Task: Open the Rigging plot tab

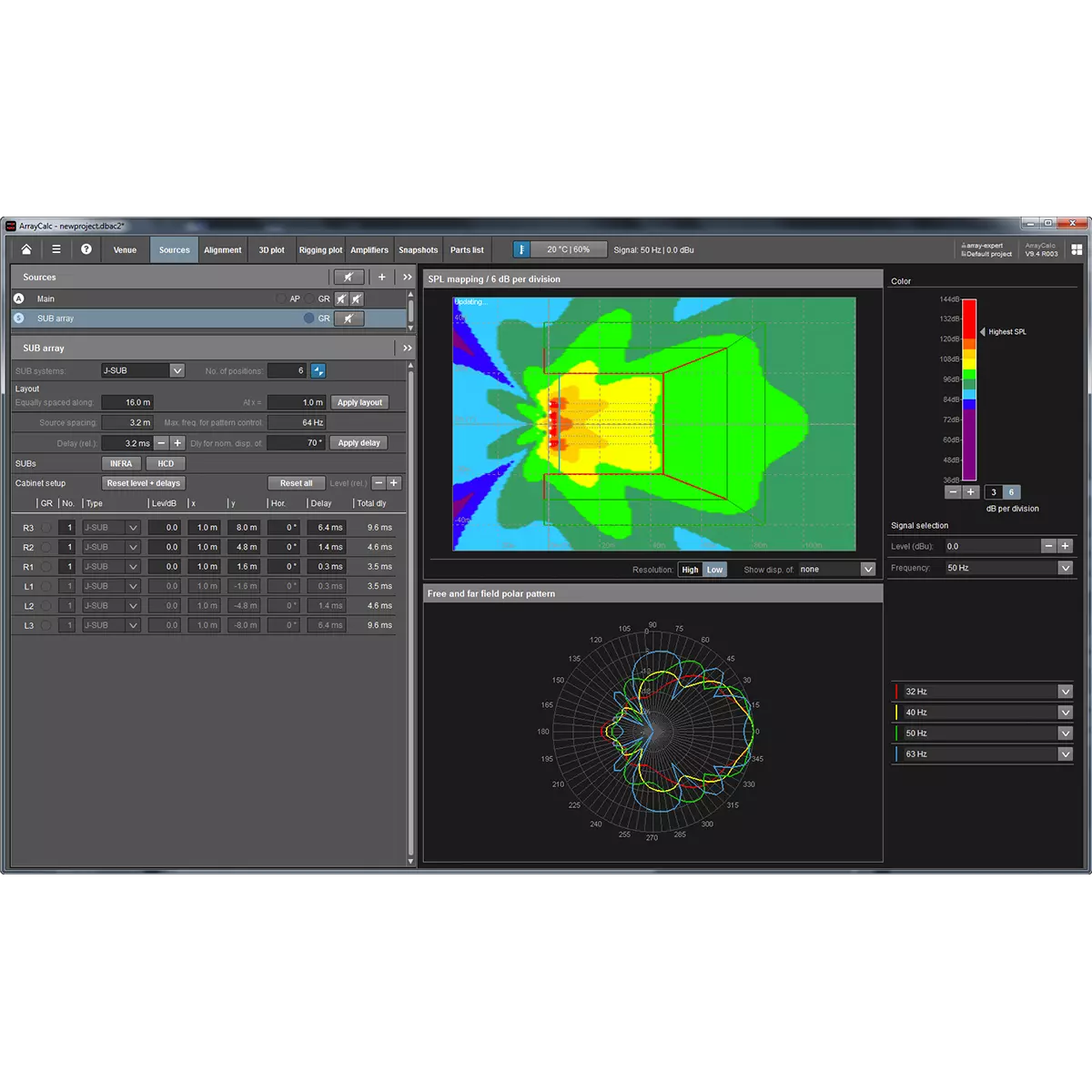Action: [x=320, y=250]
